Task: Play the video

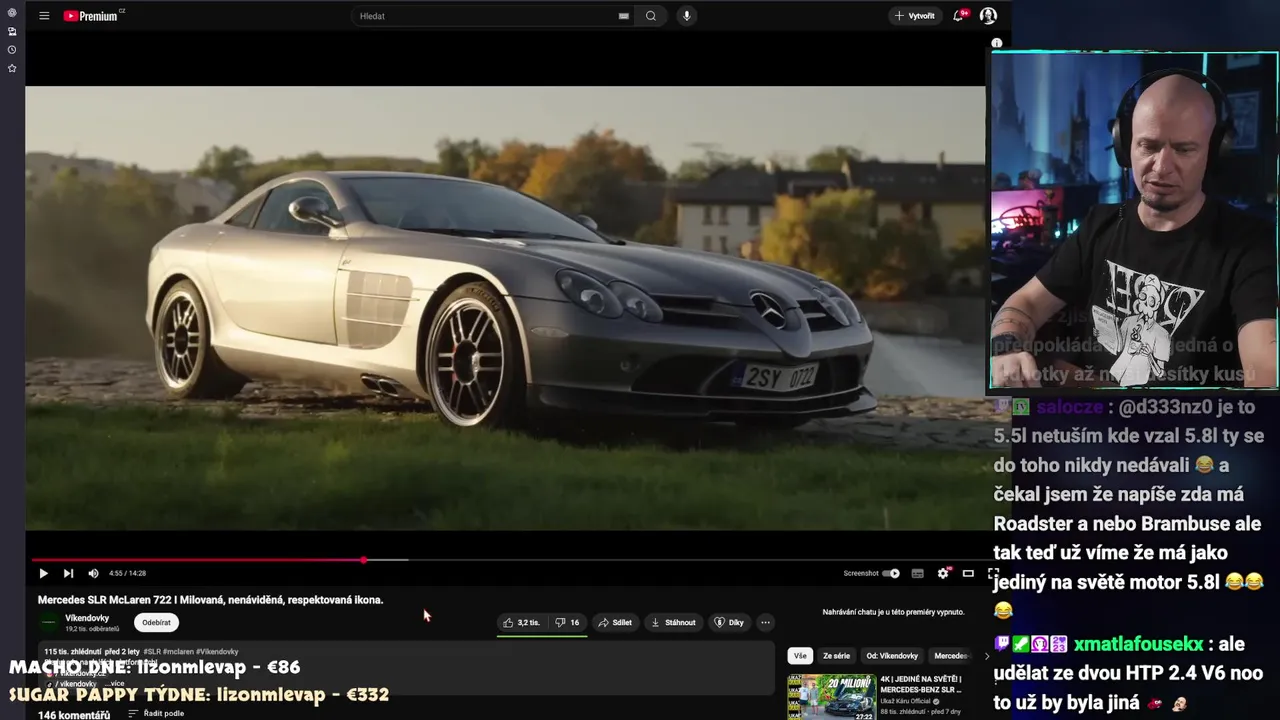Action: (43, 573)
